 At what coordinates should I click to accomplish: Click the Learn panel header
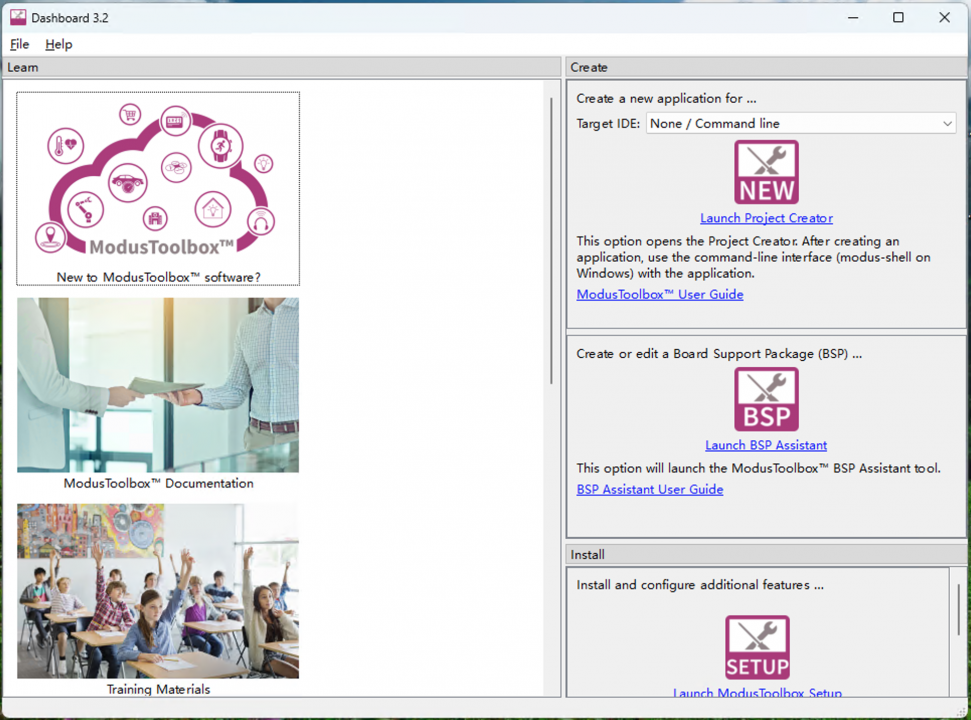(282, 67)
